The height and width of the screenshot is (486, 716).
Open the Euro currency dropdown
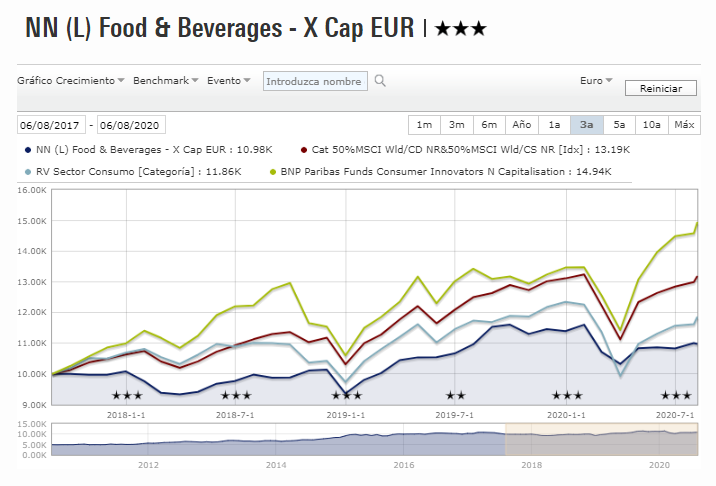596,80
